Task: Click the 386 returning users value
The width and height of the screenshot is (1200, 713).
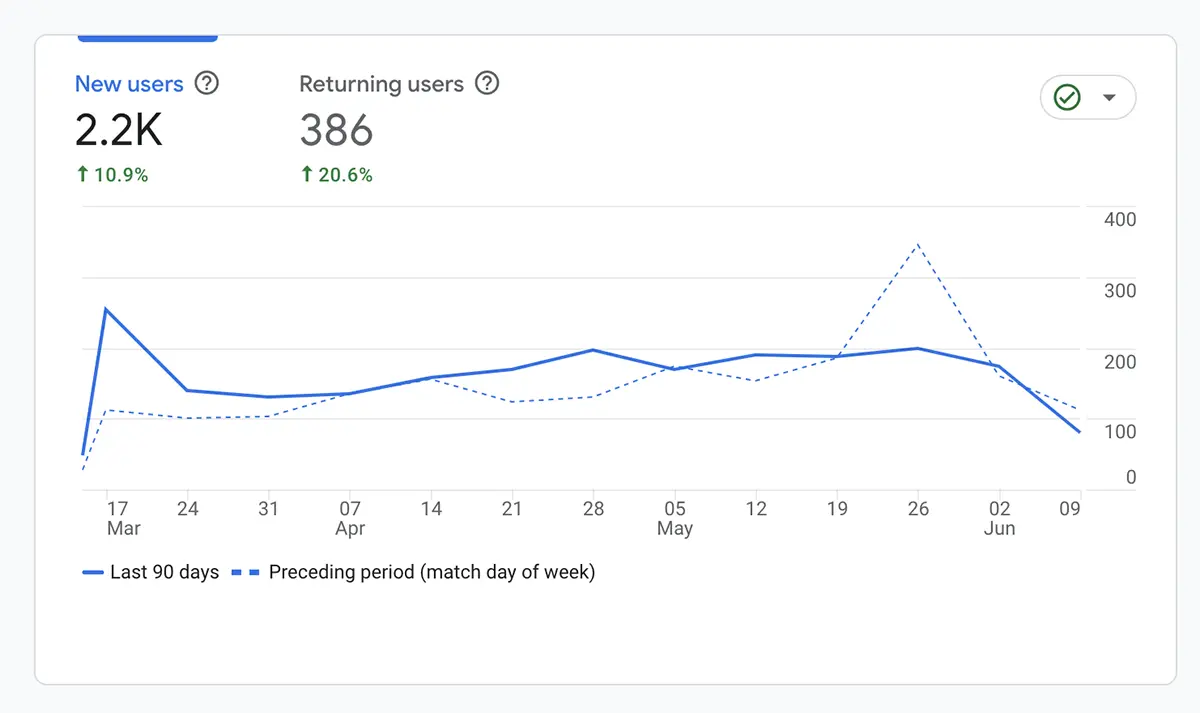Action: pos(336,130)
